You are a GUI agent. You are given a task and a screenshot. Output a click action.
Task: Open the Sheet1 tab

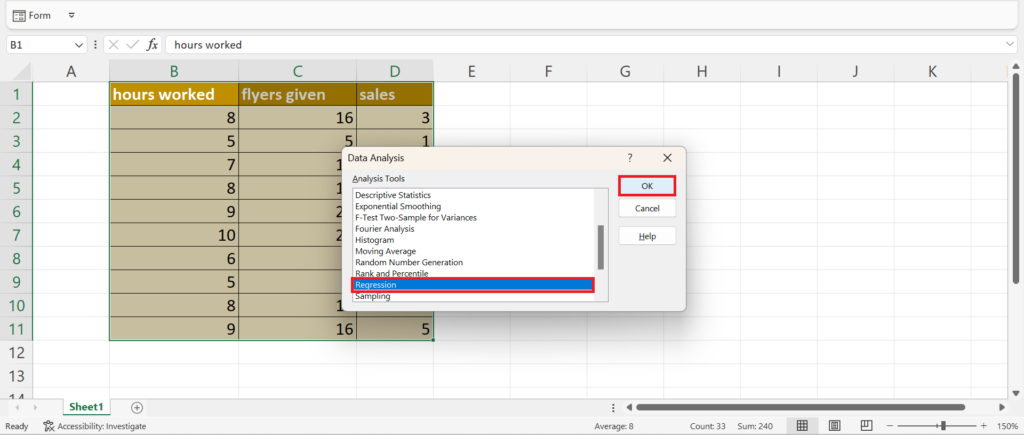(85, 407)
